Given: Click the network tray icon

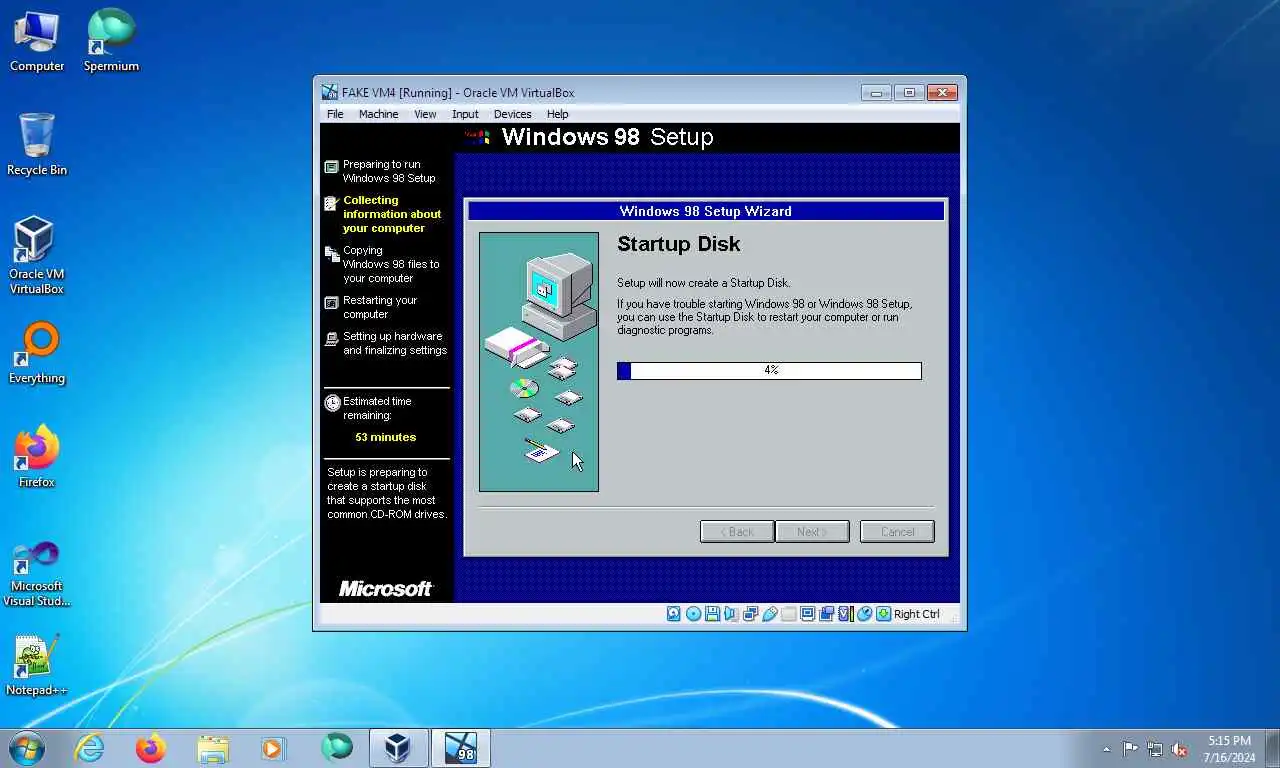Looking at the screenshot, I should pos(1155,749).
